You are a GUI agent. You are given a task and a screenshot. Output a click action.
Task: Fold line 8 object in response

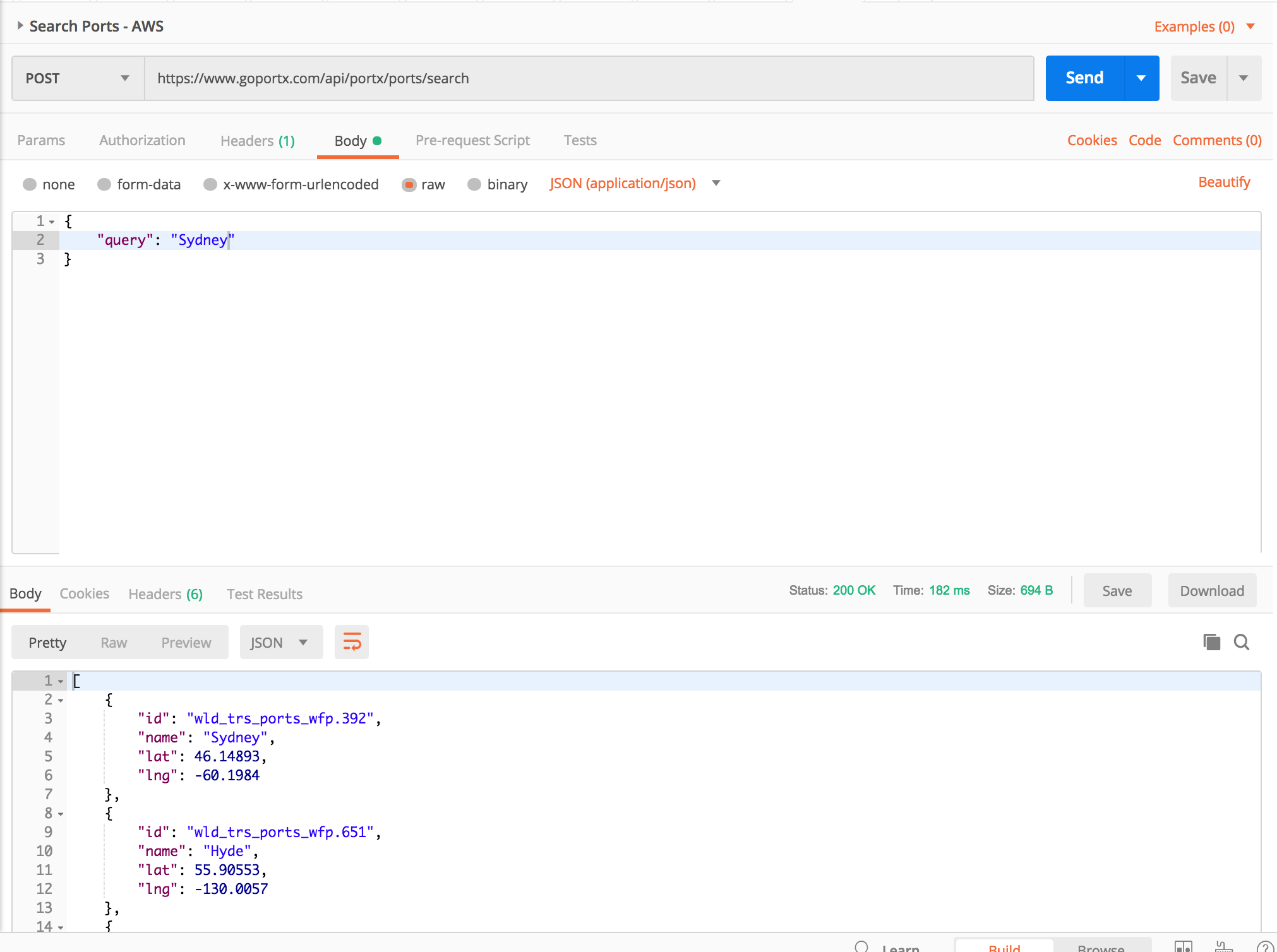(61, 814)
